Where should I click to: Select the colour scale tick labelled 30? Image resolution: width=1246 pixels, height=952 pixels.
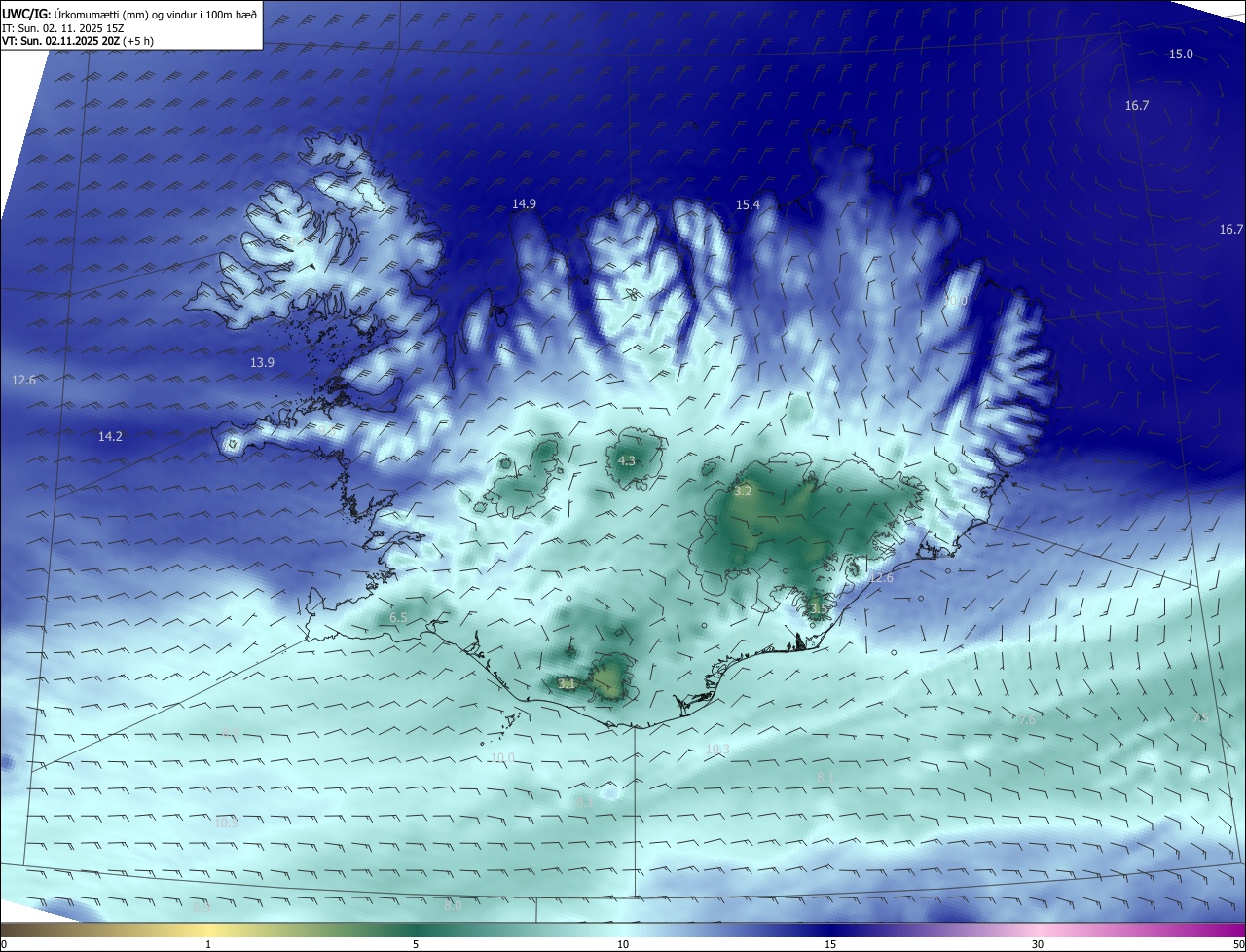click(1038, 944)
